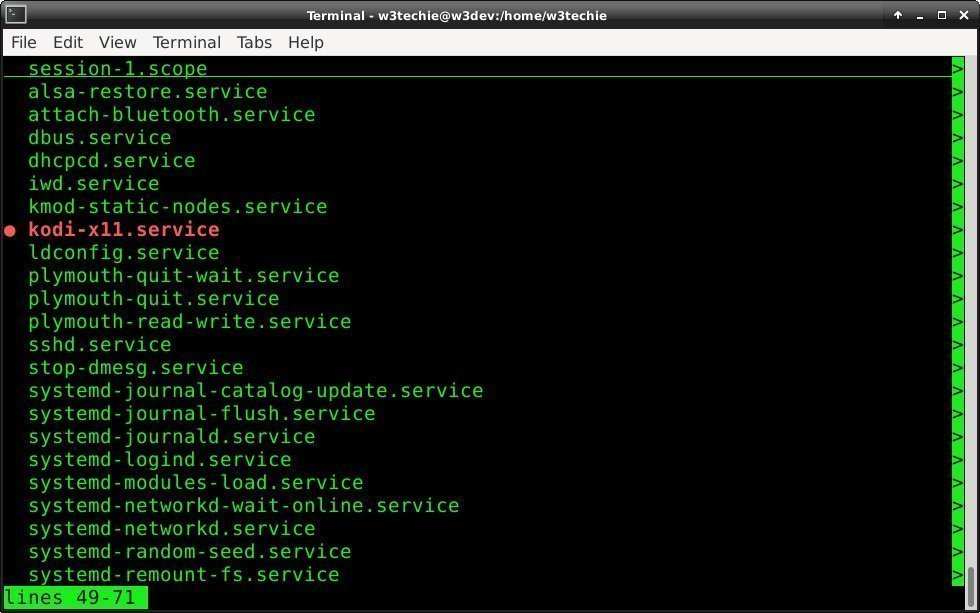Select the sshd.service line
Screen dimensions: 980x613
[x=99, y=344]
